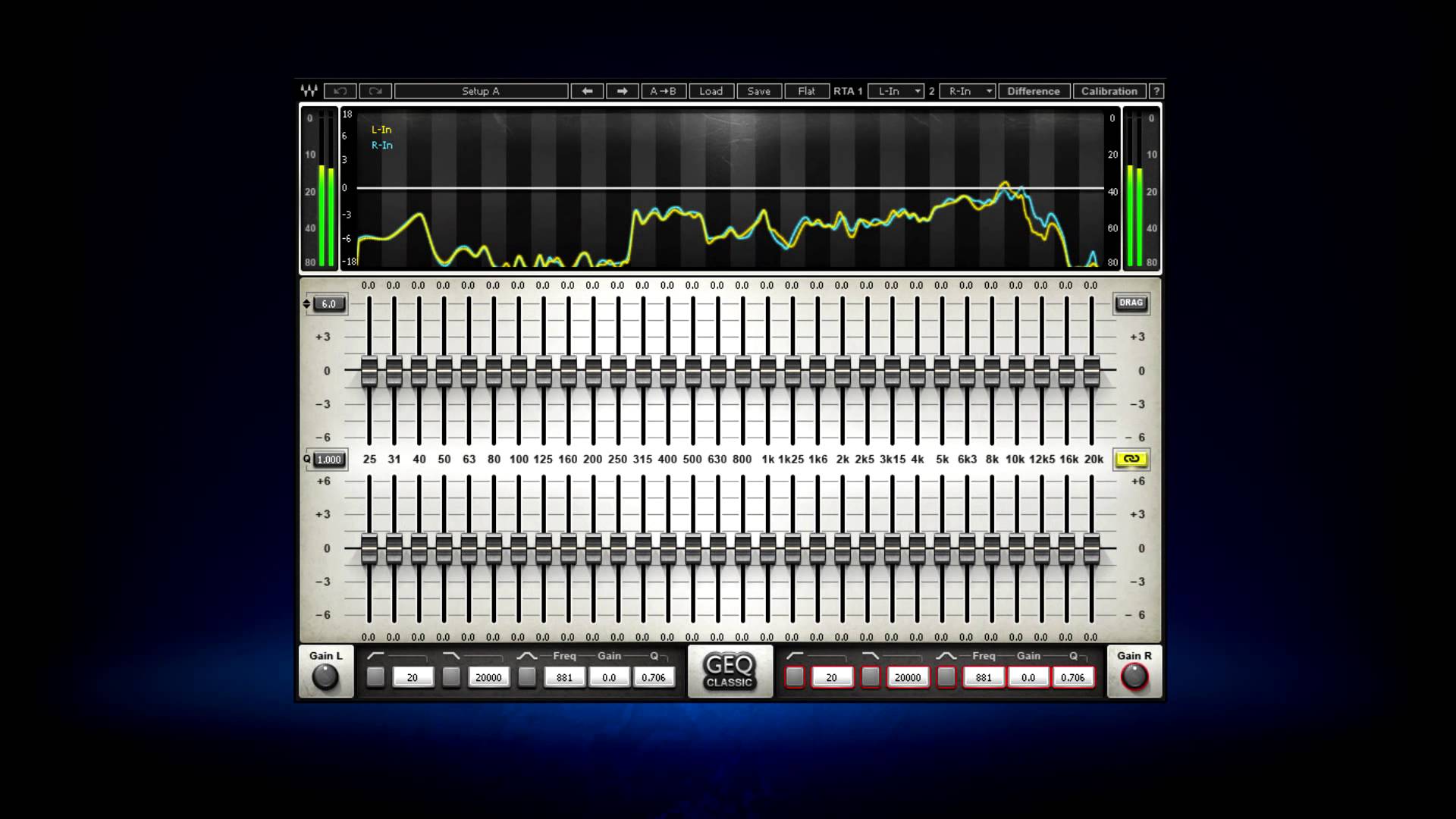Click the Flat button
Viewport: 1456px width, 819px height.
click(806, 91)
